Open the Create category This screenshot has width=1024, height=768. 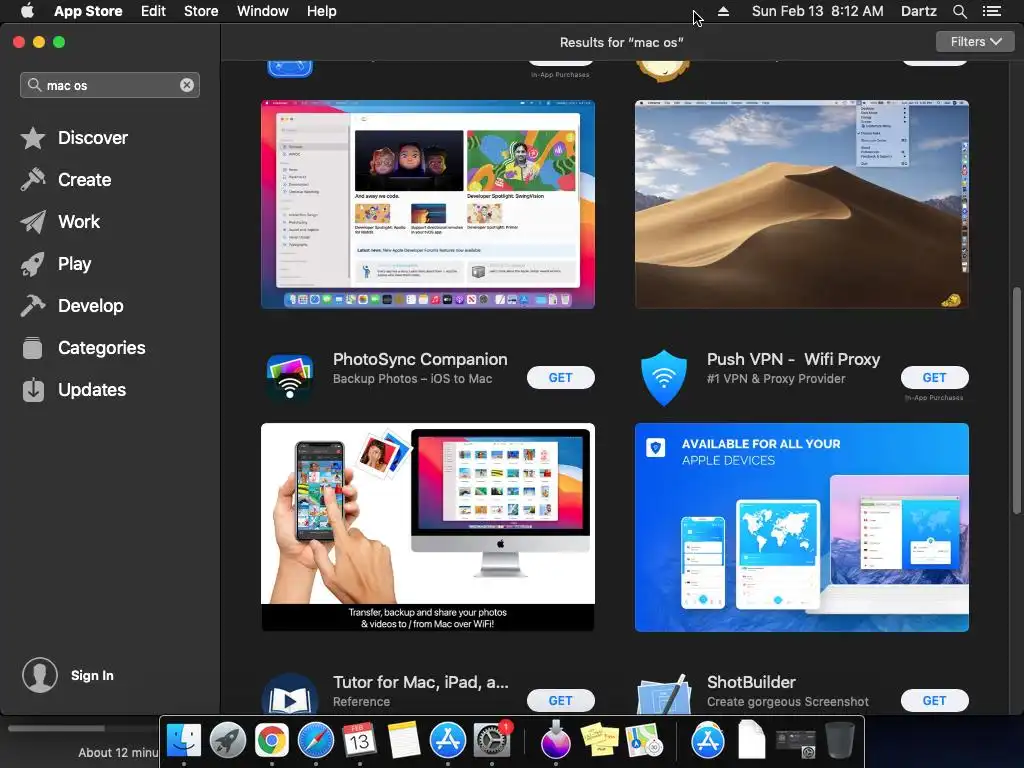65,180
